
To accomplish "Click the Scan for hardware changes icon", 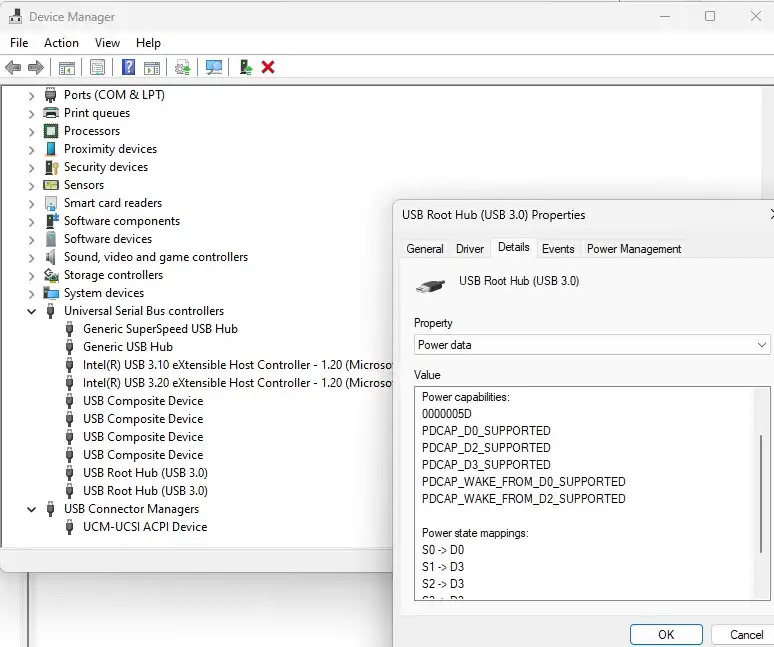I will (x=214, y=67).
